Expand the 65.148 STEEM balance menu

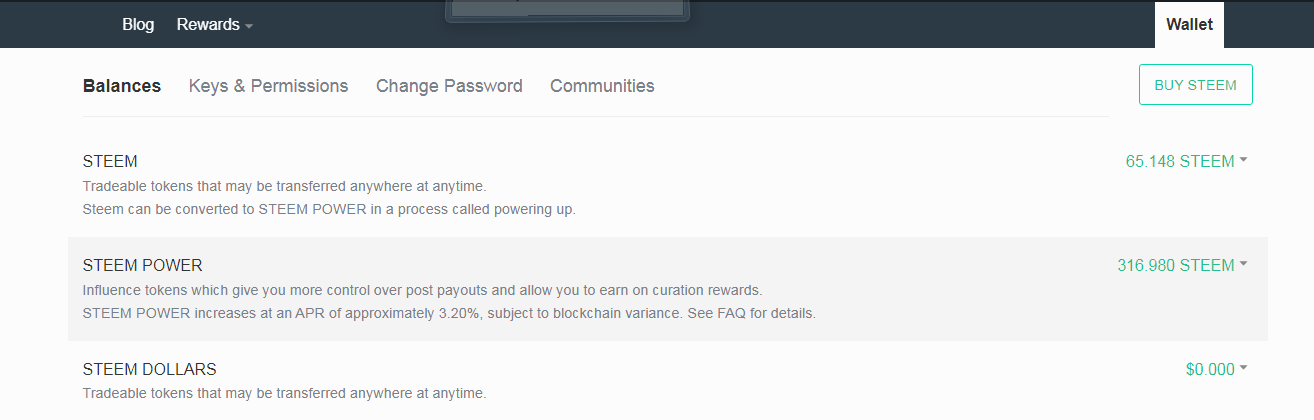coord(1186,161)
